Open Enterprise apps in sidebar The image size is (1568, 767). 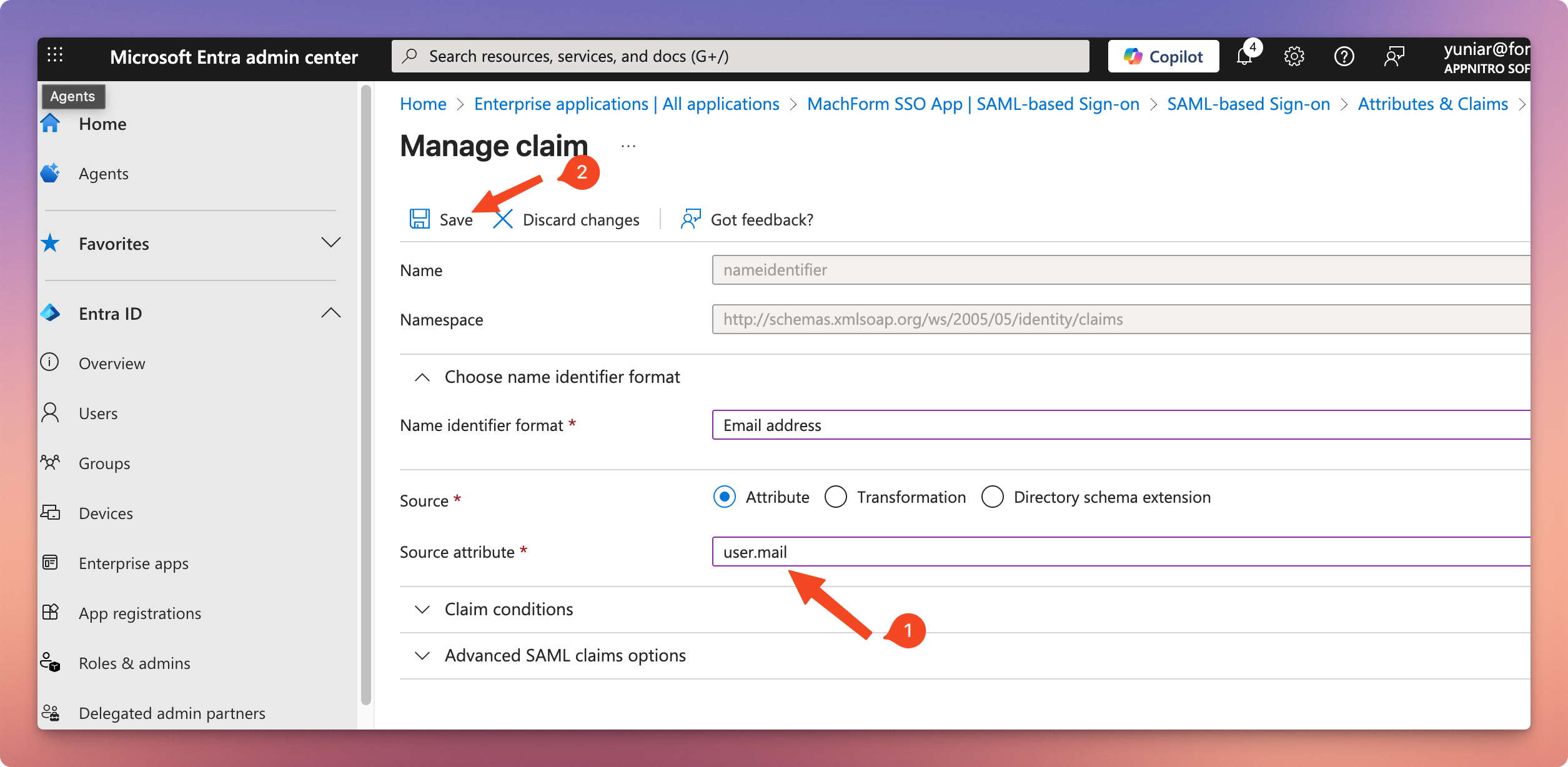133,563
